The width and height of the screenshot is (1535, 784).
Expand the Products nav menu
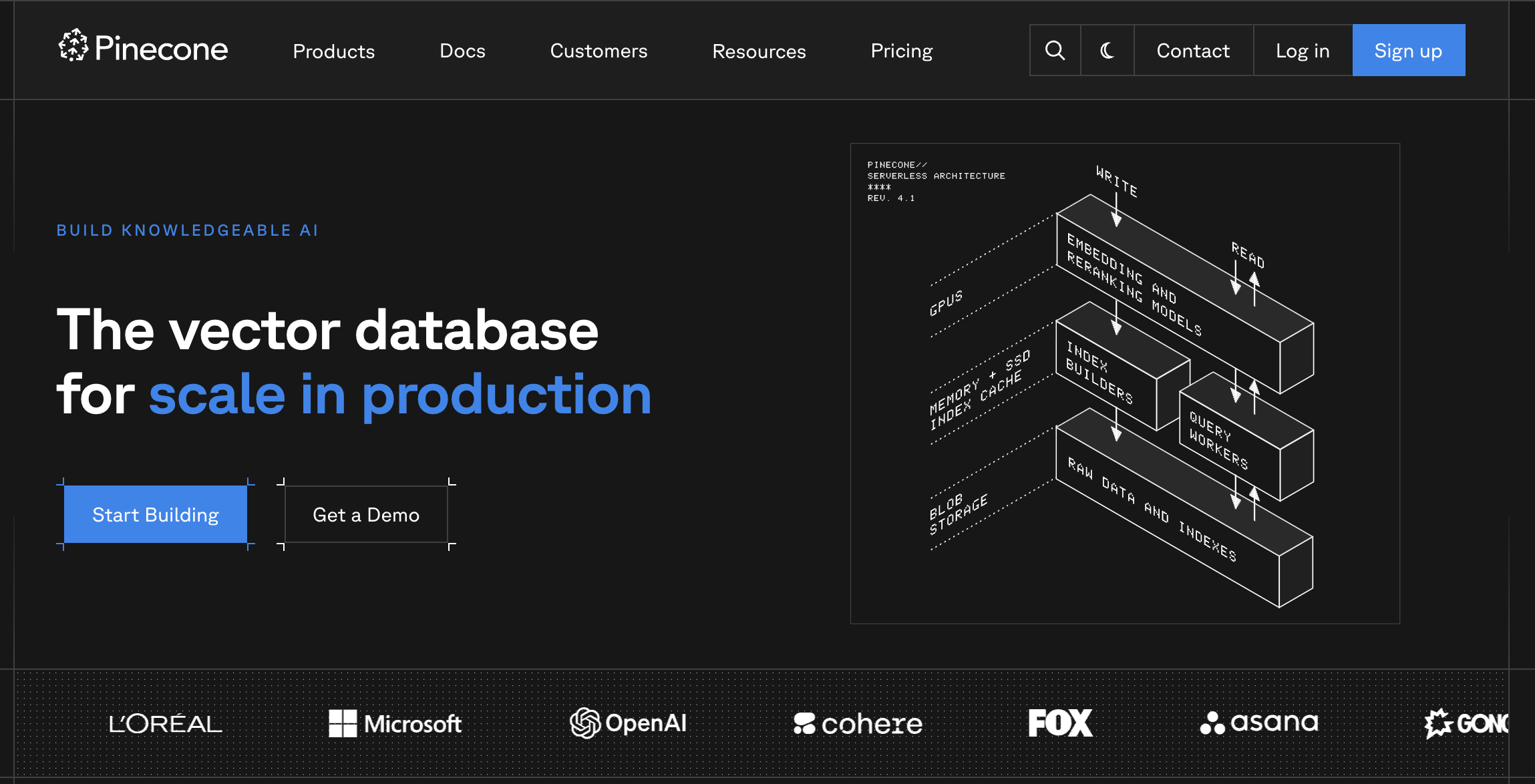333,51
